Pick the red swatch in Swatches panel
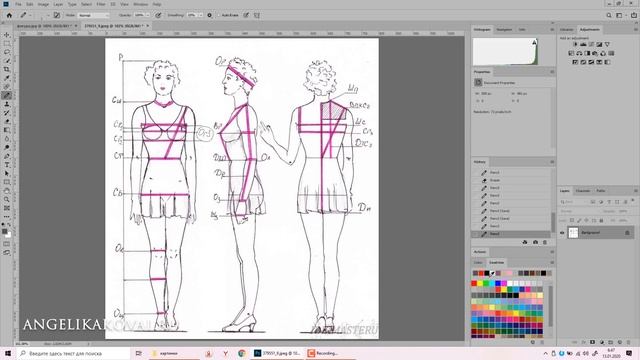 (x=474, y=283)
